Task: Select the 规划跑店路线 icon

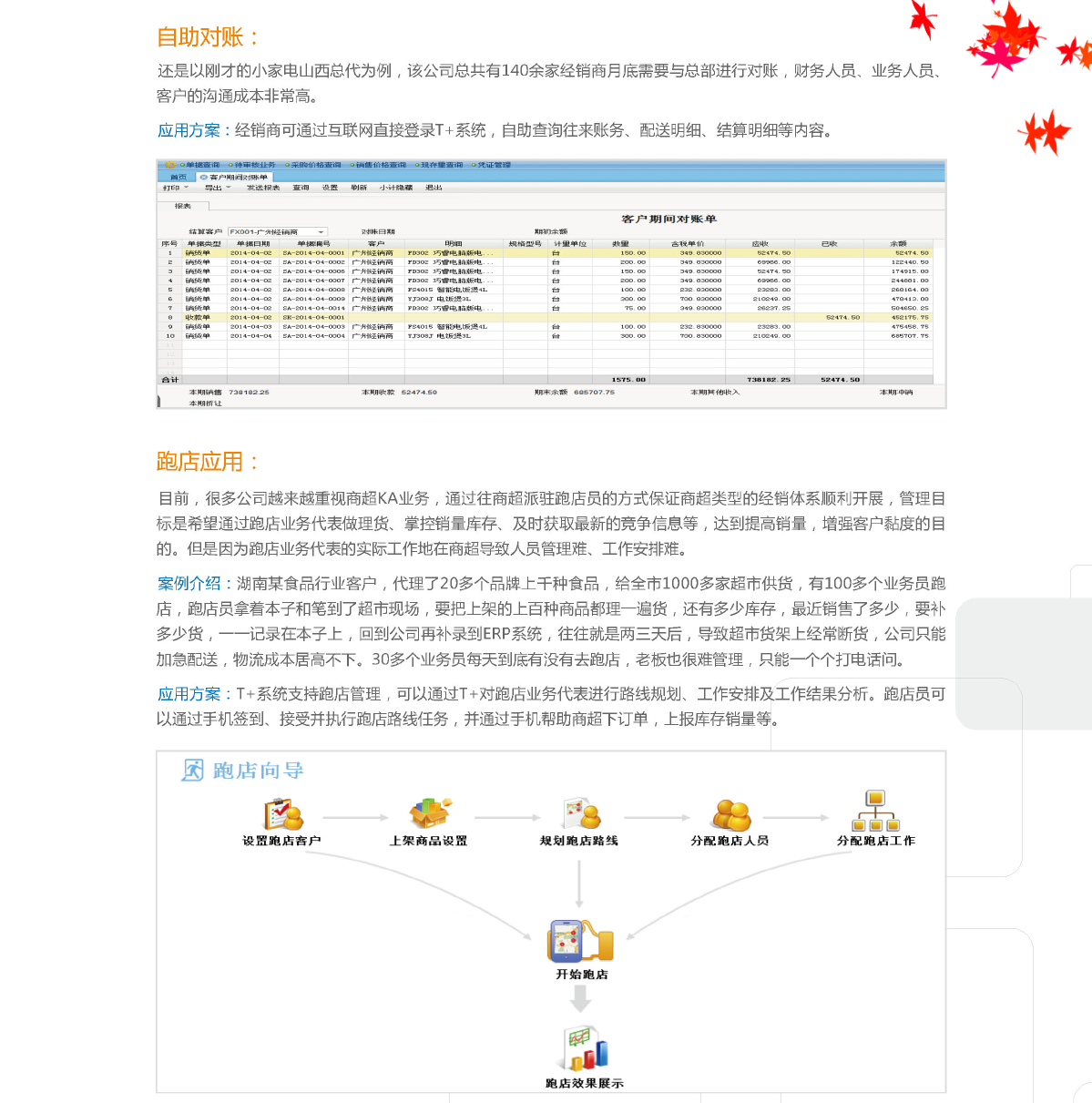Action: [x=580, y=813]
